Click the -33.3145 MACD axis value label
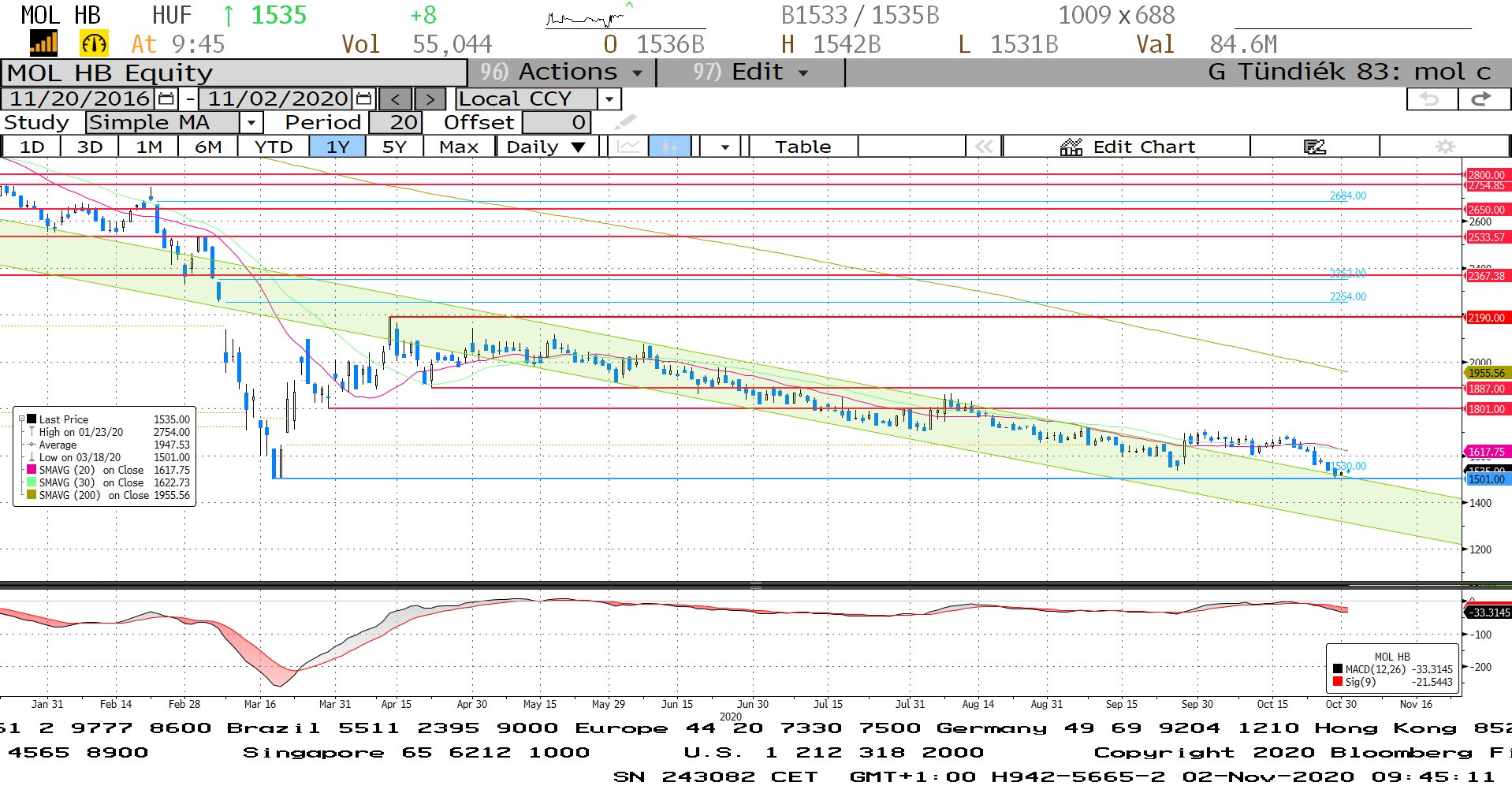1512x808 pixels. click(x=1488, y=613)
